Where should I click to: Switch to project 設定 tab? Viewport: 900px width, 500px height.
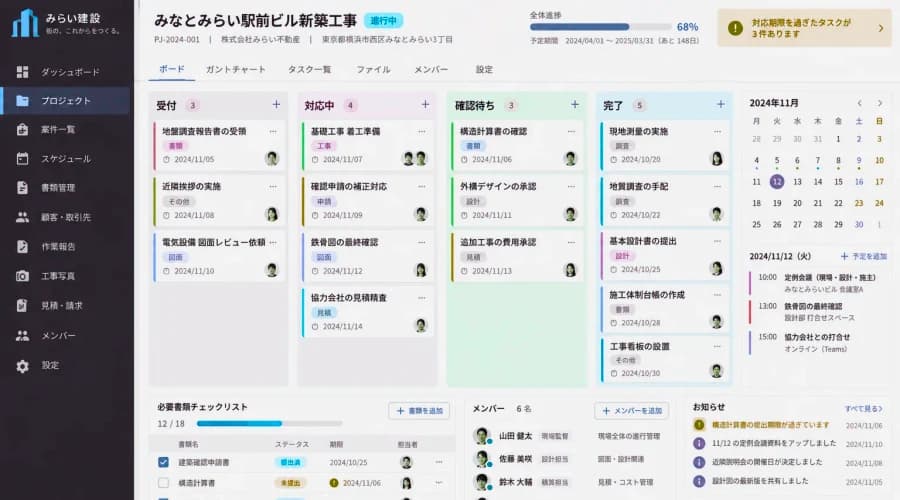tap(484, 69)
